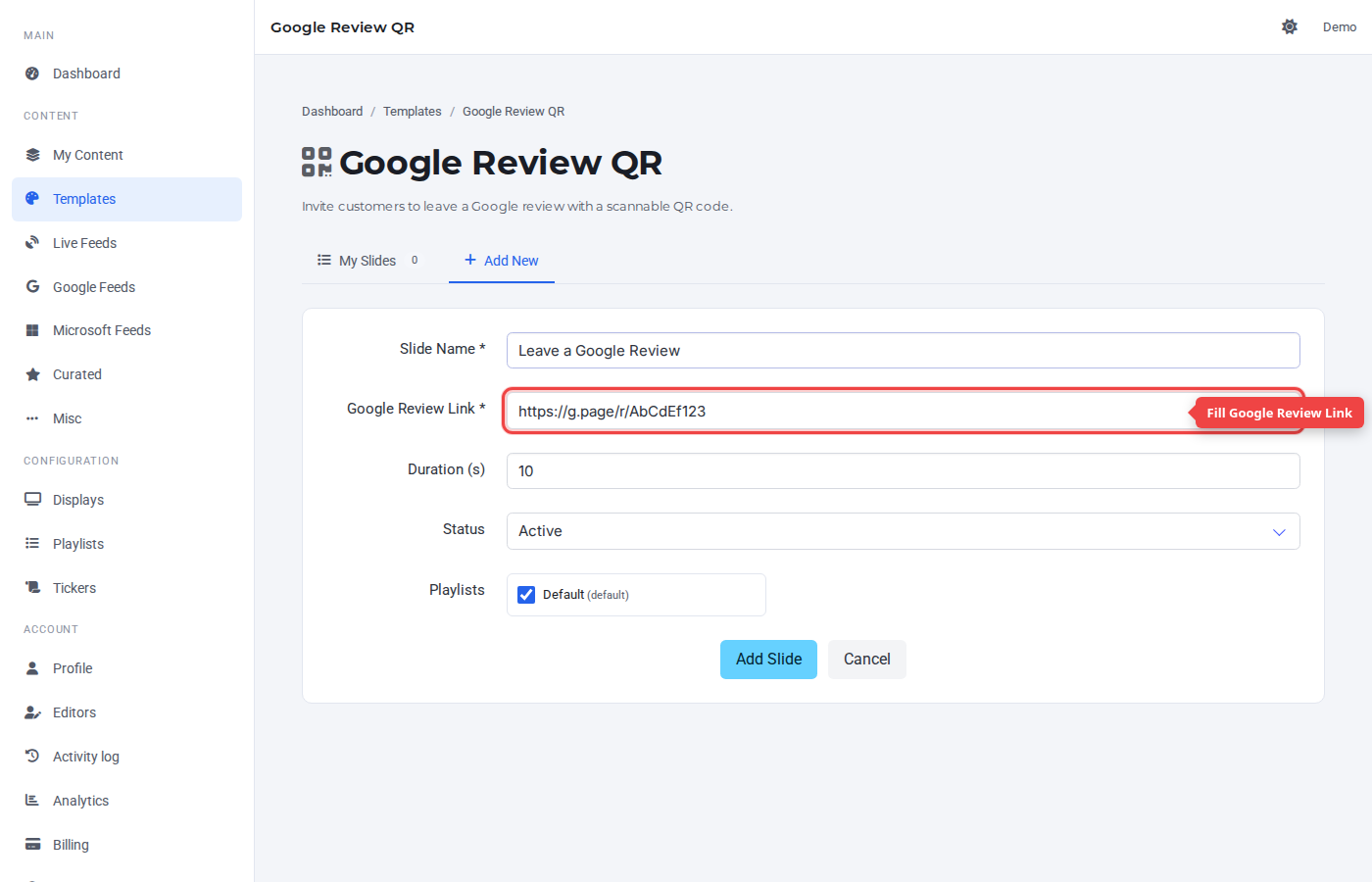Open the Status dropdown set to Active
This screenshot has width=1372, height=882.
point(903,531)
